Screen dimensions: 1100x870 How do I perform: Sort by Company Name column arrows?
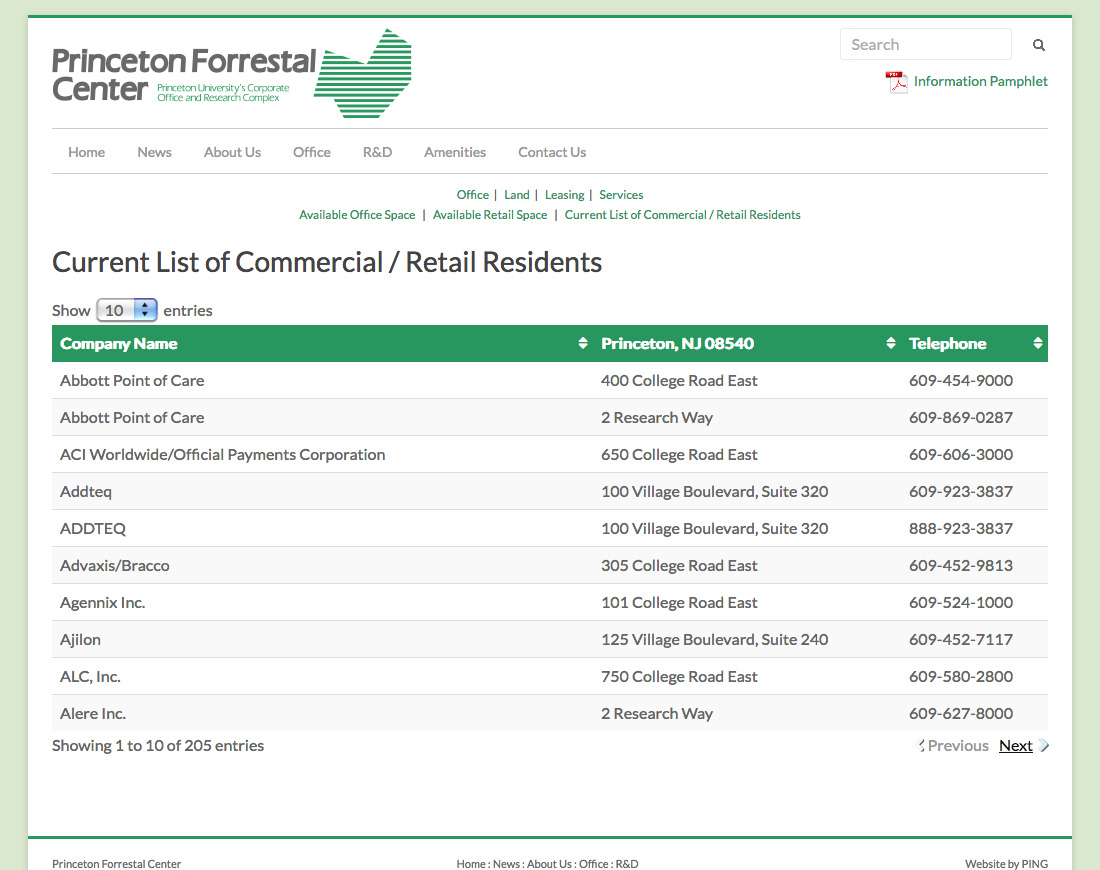pyautogui.click(x=583, y=344)
